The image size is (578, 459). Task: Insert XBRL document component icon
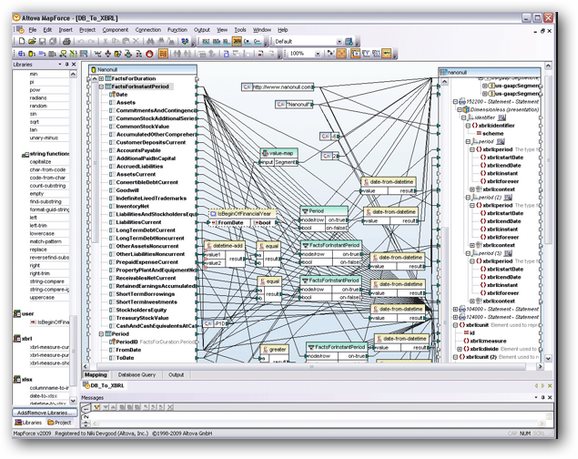(x=84, y=54)
